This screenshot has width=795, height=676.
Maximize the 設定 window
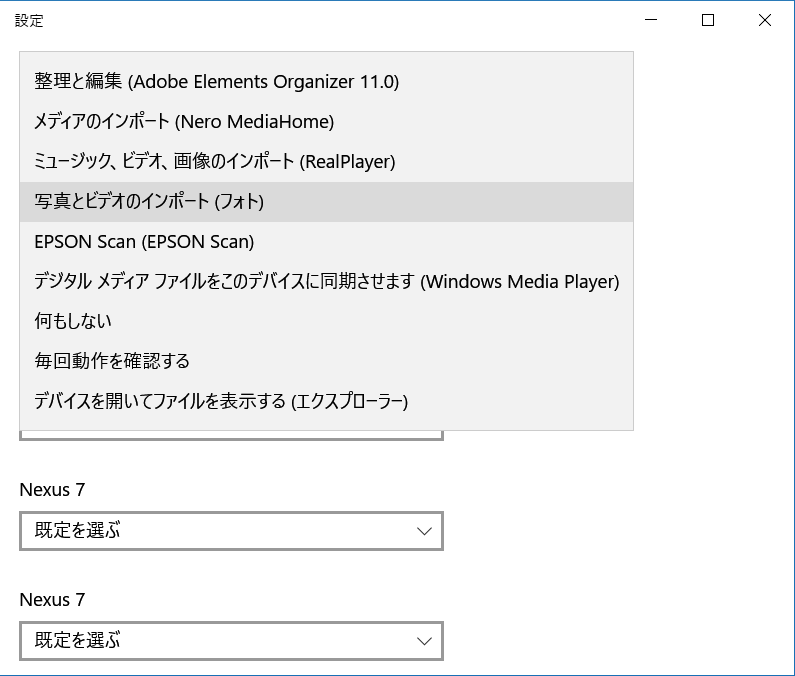[708, 20]
